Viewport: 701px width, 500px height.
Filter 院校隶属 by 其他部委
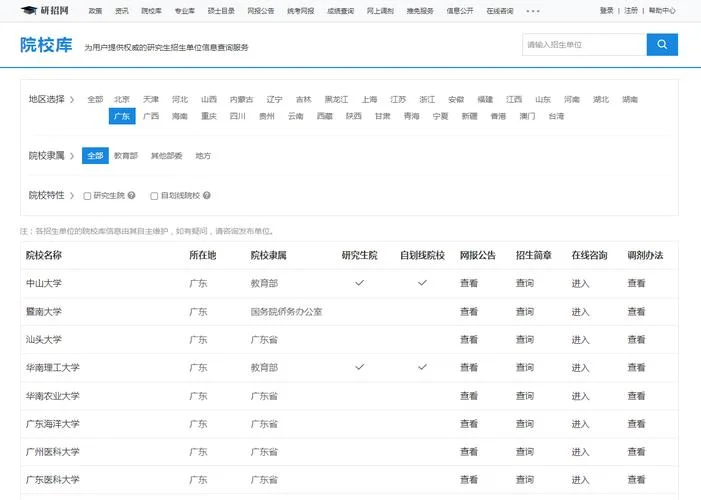(166, 156)
